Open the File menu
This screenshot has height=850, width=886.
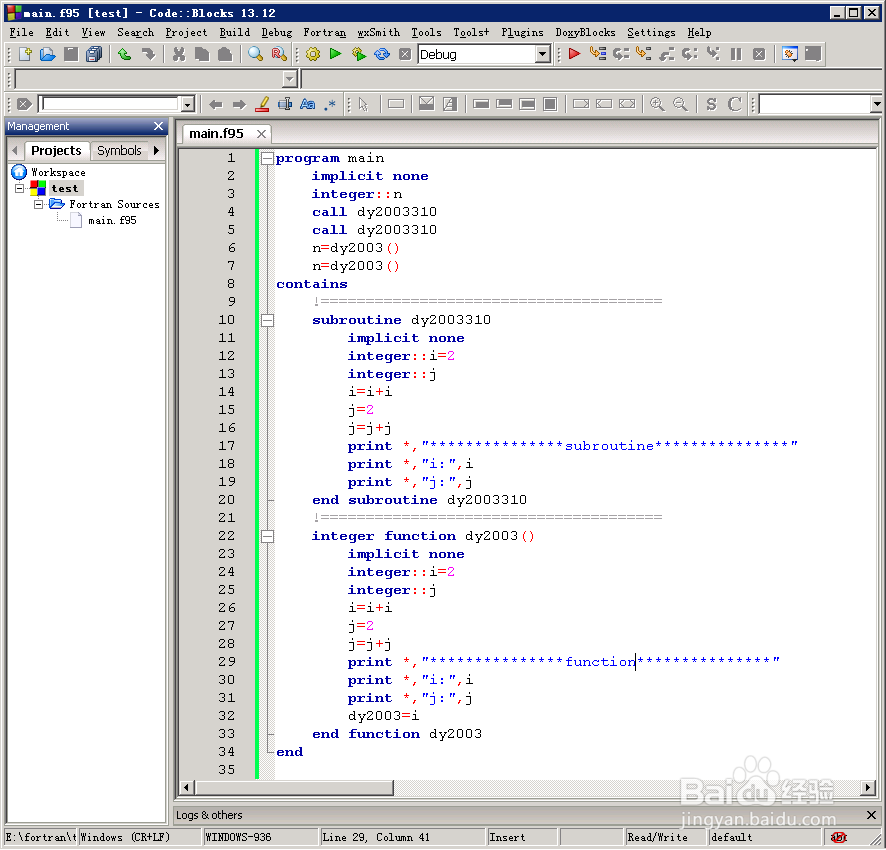[x=21, y=32]
